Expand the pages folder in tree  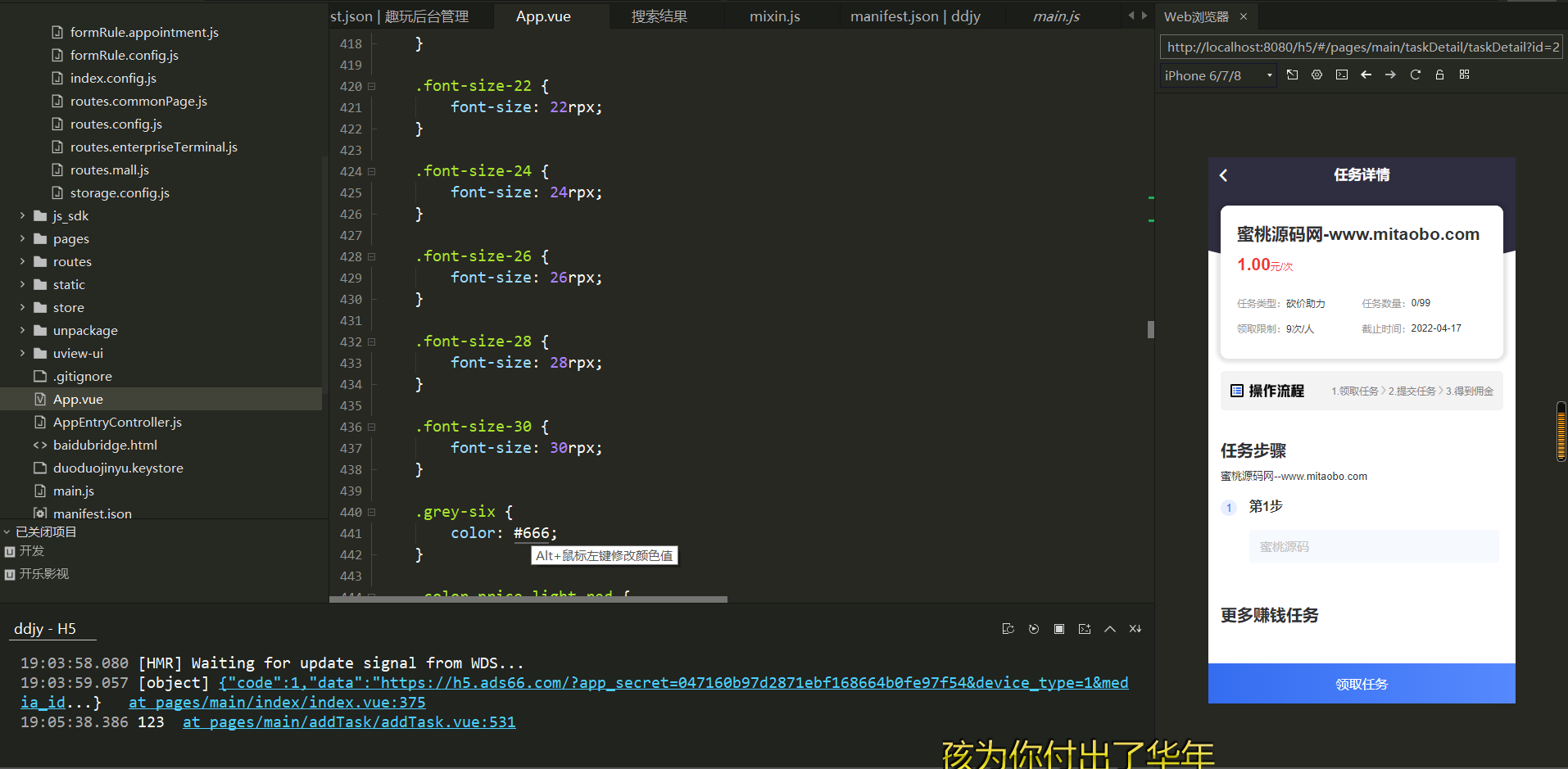point(22,239)
